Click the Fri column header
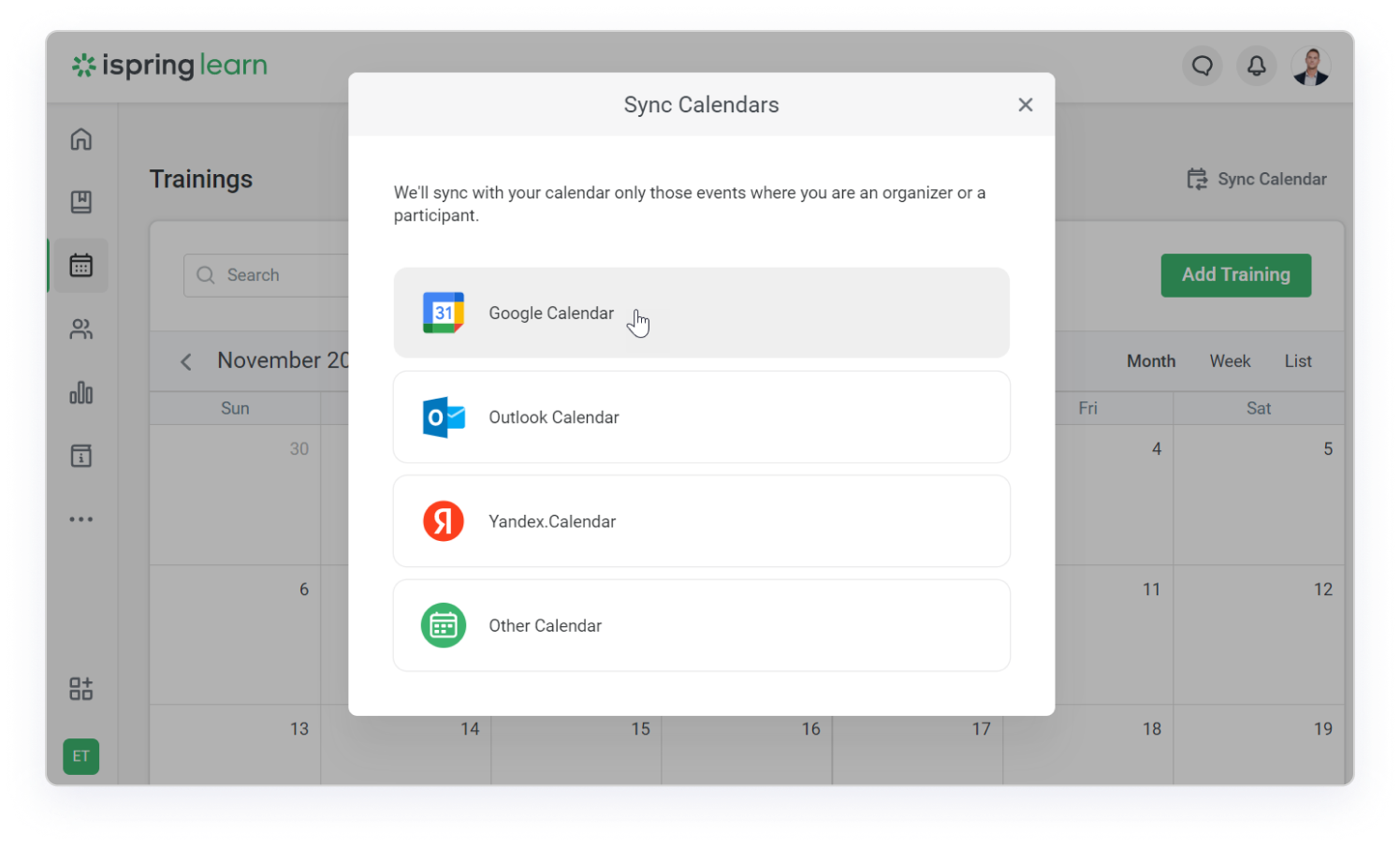 [x=1087, y=408]
